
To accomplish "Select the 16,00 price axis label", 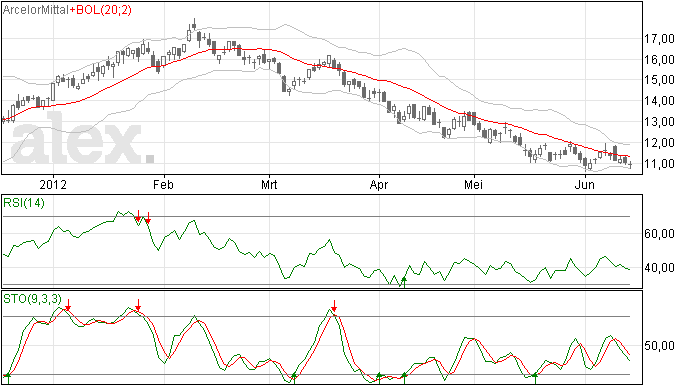I will coord(659,59).
